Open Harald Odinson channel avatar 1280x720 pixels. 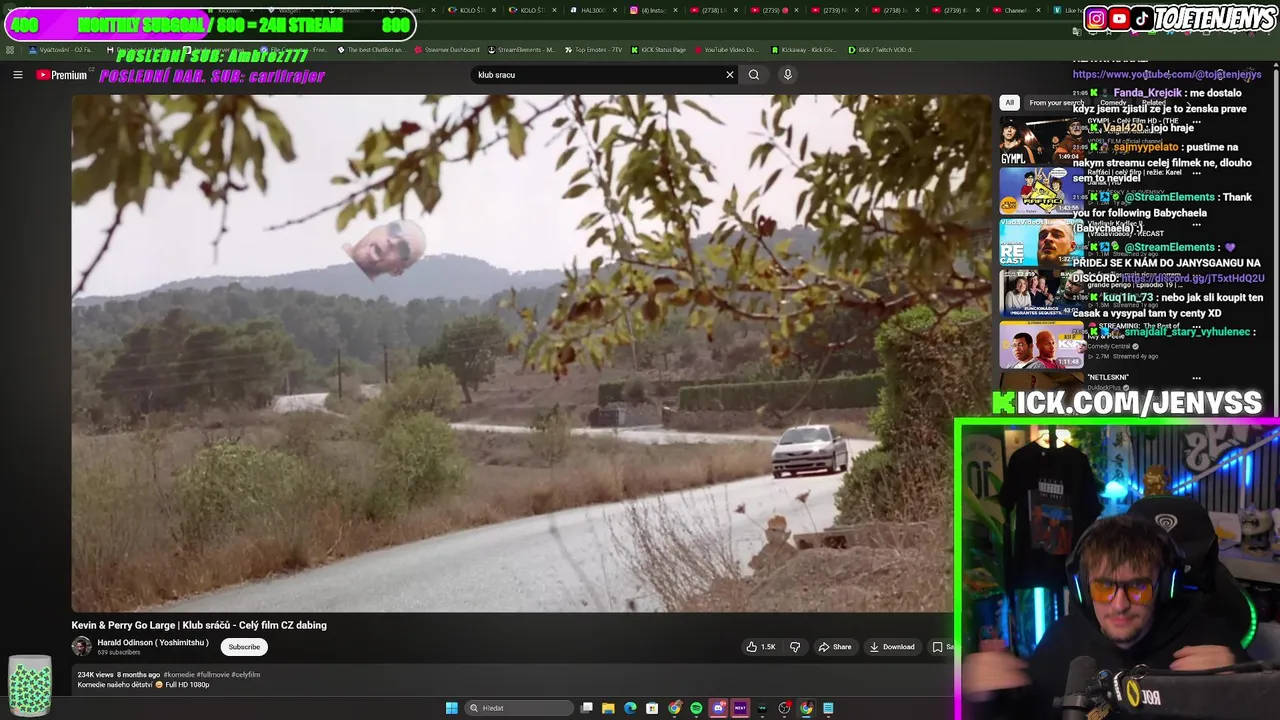pyautogui.click(x=81, y=647)
